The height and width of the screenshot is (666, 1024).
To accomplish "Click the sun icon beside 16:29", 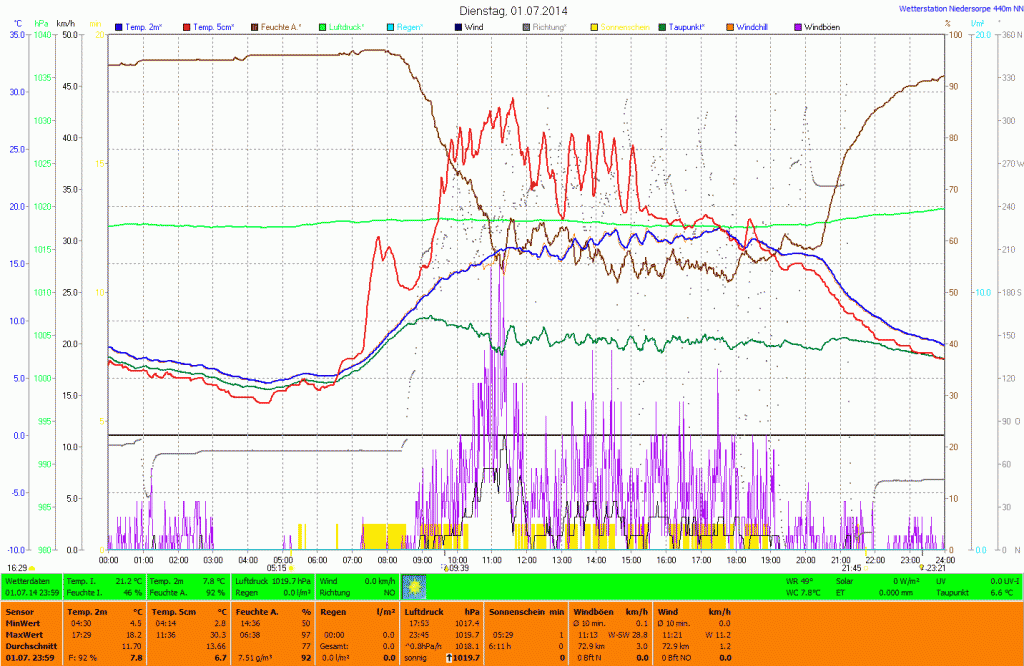I will coord(31,568).
